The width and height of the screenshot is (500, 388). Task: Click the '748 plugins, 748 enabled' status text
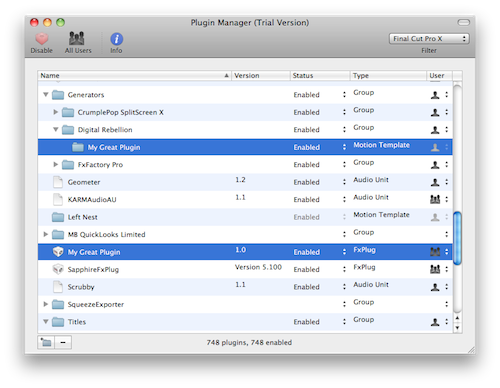249,342
